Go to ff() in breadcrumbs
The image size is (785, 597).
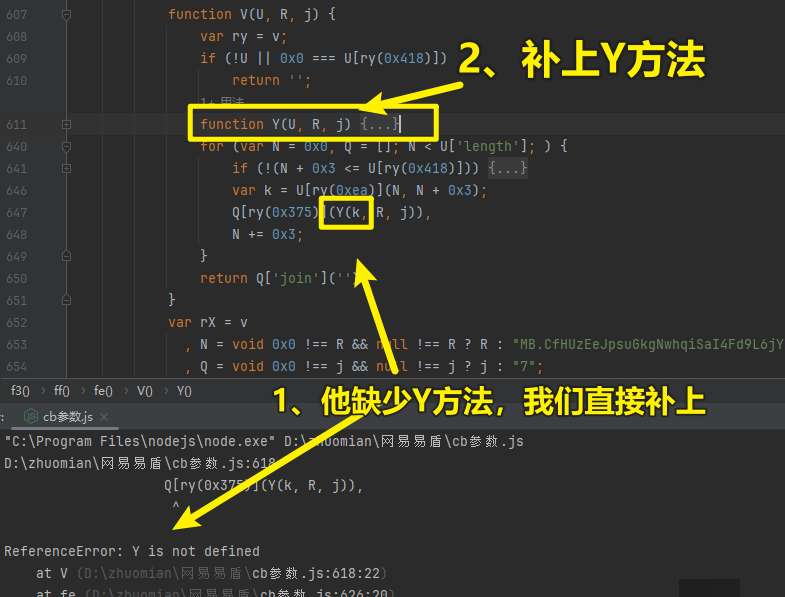click(61, 391)
